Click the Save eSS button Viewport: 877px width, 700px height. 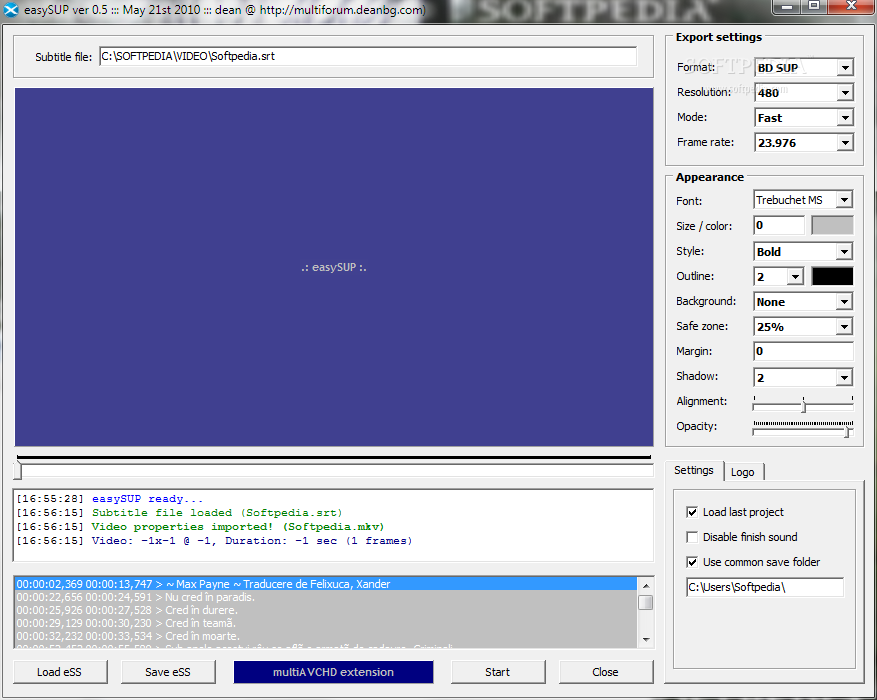pos(168,672)
